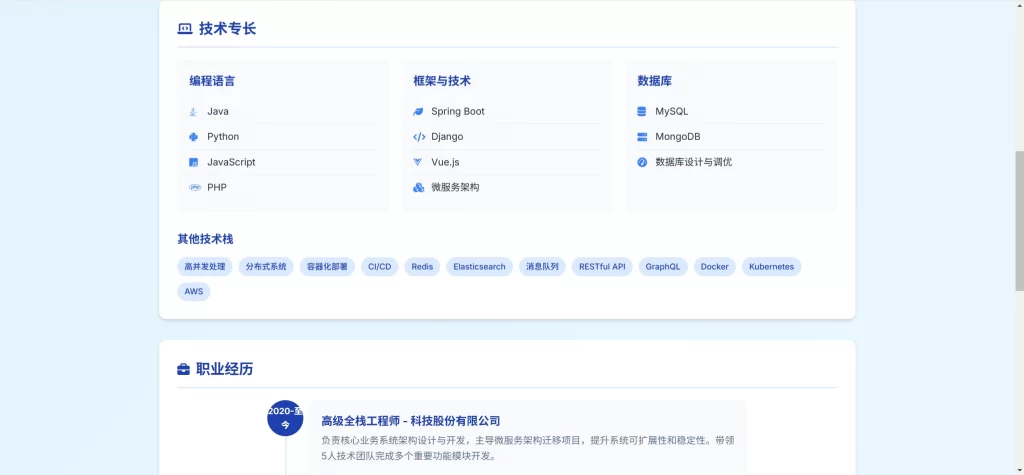Click the Vue.js list item text

click(x=445, y=162)
